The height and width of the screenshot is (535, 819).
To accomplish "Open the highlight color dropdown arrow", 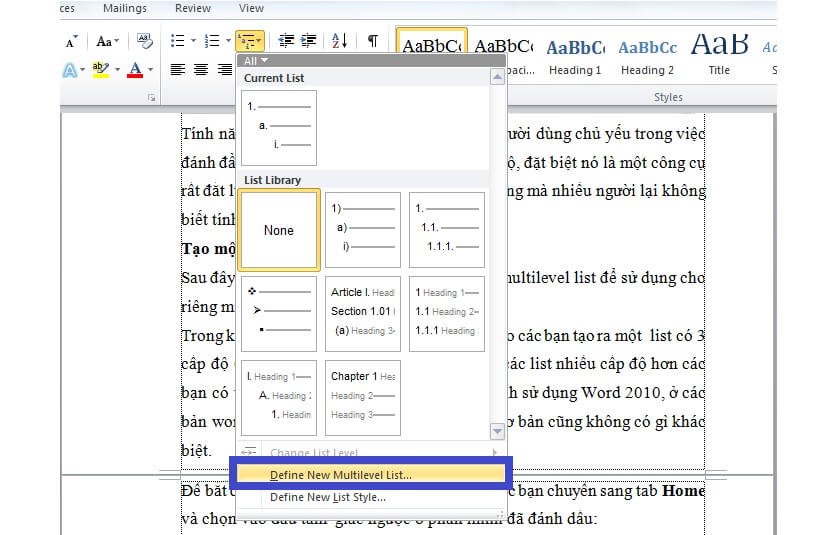I will coord(118,69).
